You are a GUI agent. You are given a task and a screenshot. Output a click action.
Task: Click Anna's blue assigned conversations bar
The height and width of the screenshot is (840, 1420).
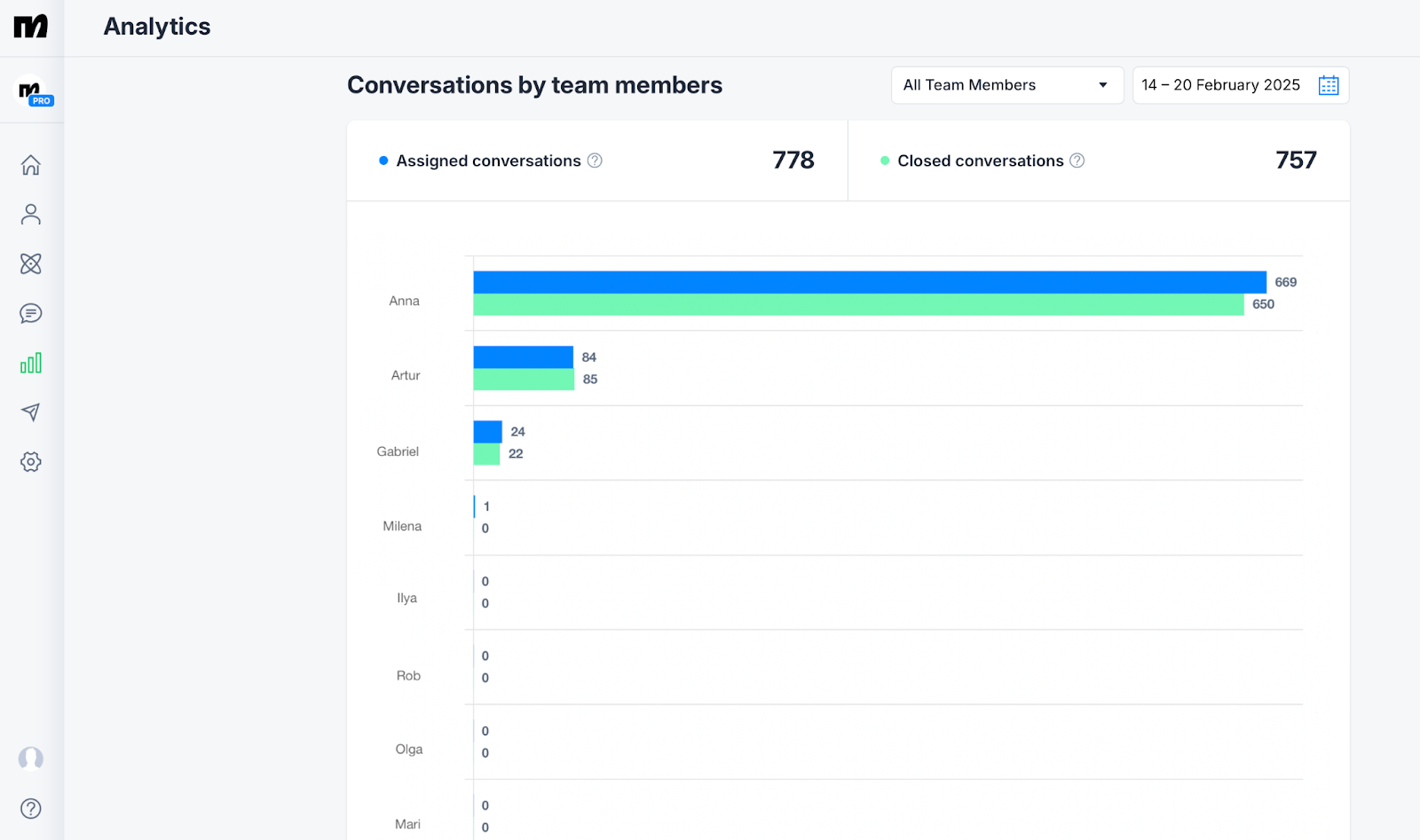(869, 282)
